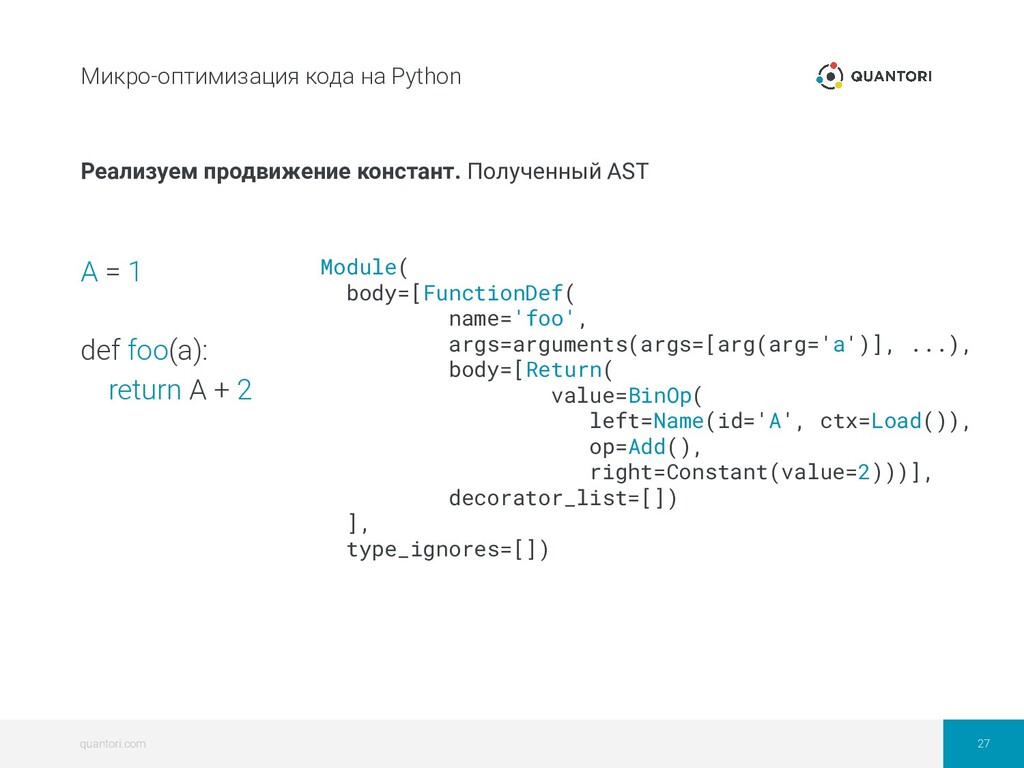This screenshot has width=1024, height=768.
Task: Select 'body=[FunctionDef(' AST line
Action: pos(460,293)
